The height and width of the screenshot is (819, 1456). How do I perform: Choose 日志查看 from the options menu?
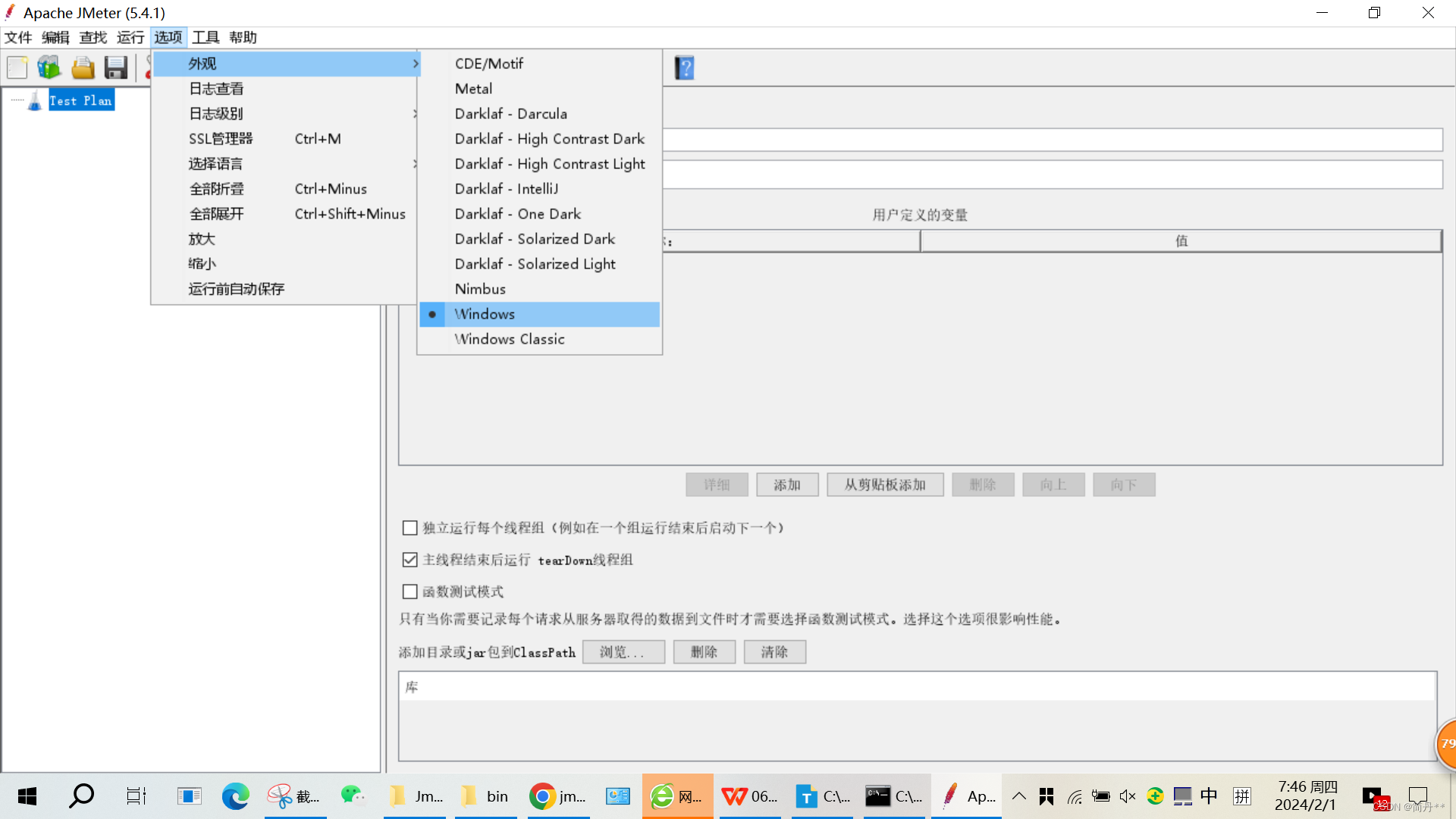pos(286,89)
